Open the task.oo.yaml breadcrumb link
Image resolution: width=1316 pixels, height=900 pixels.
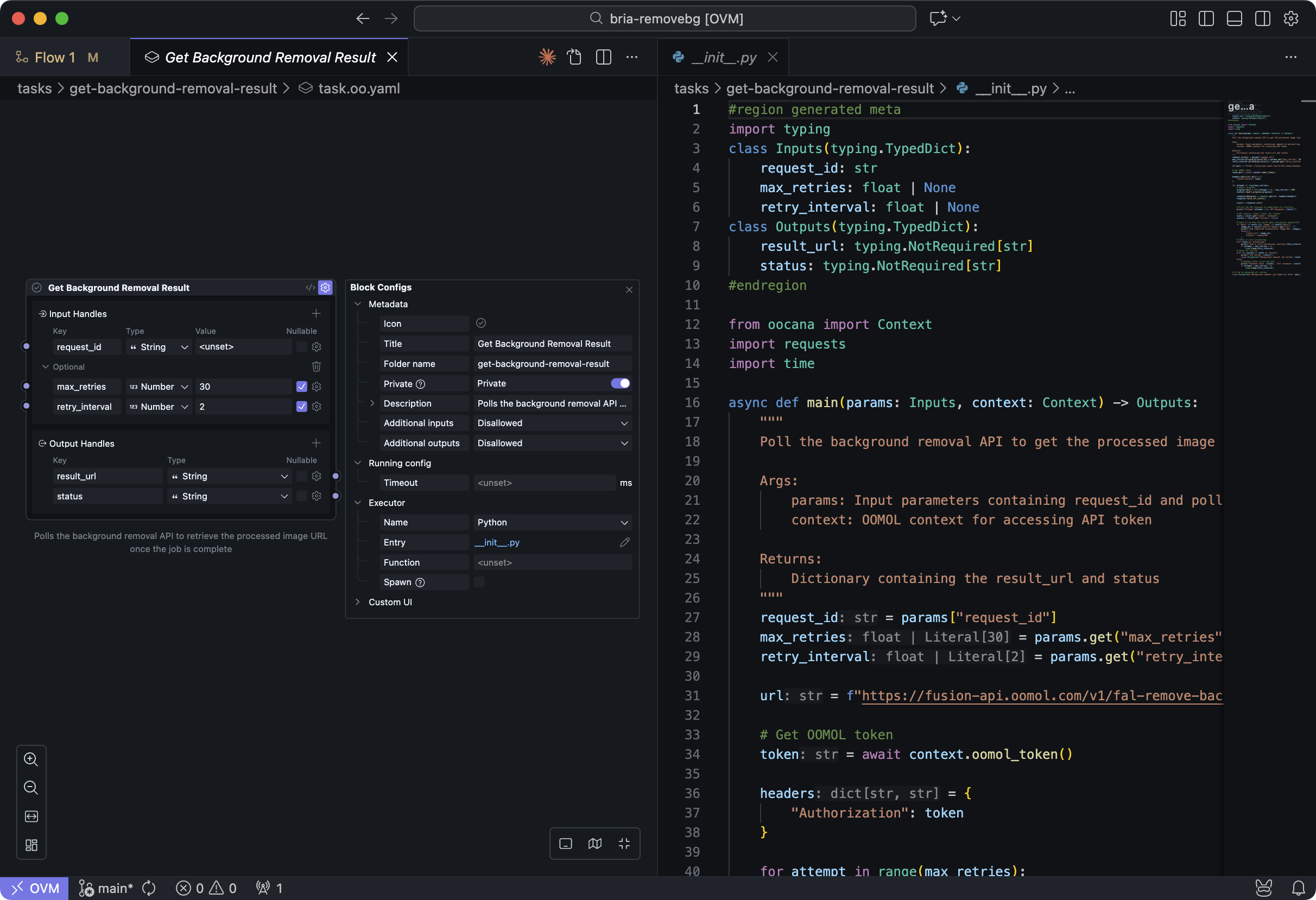(x=359, y=88)
